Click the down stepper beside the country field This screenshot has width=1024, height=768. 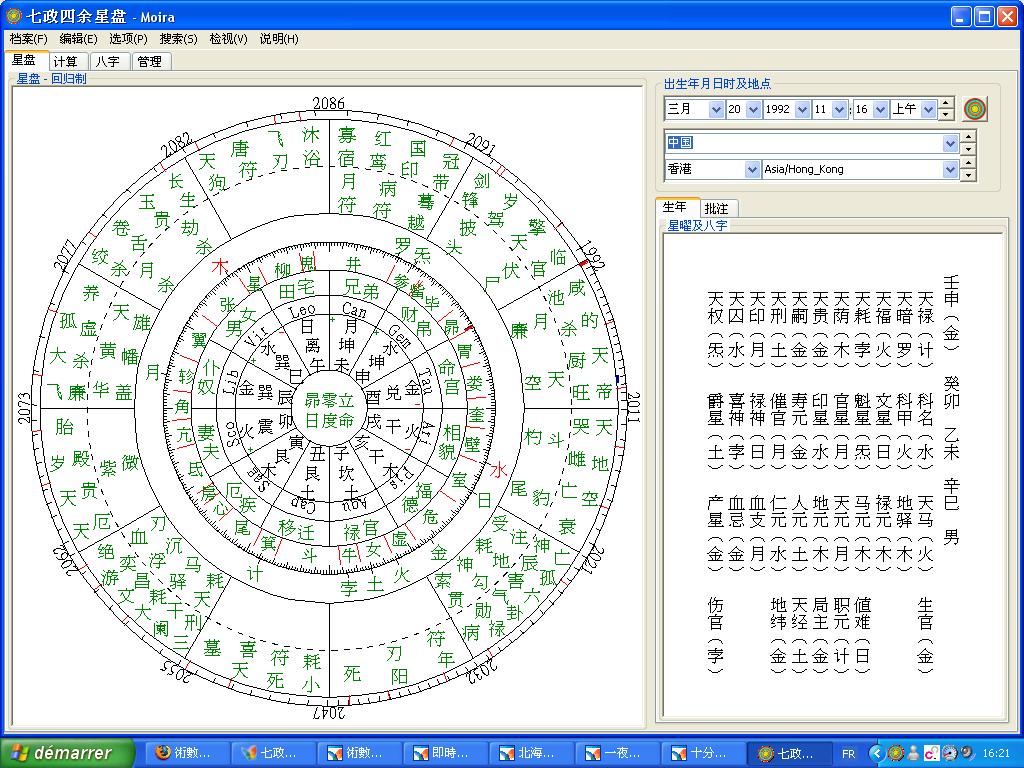pyautogui.click(x=967, y=149)
